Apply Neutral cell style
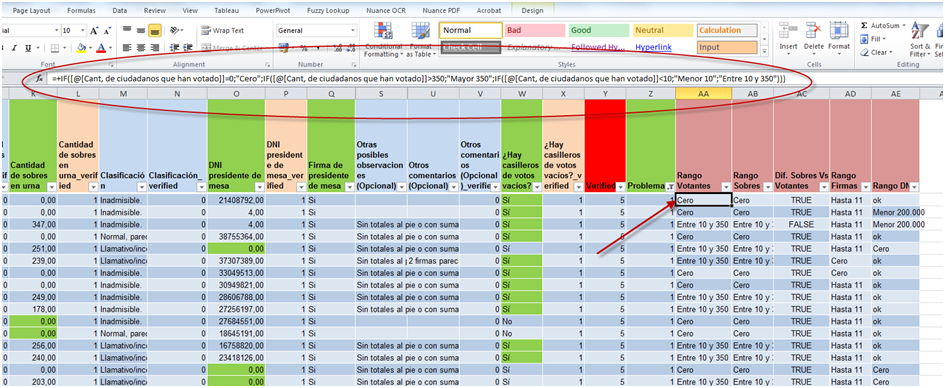 pyautogui.click(x=662, y=30)
